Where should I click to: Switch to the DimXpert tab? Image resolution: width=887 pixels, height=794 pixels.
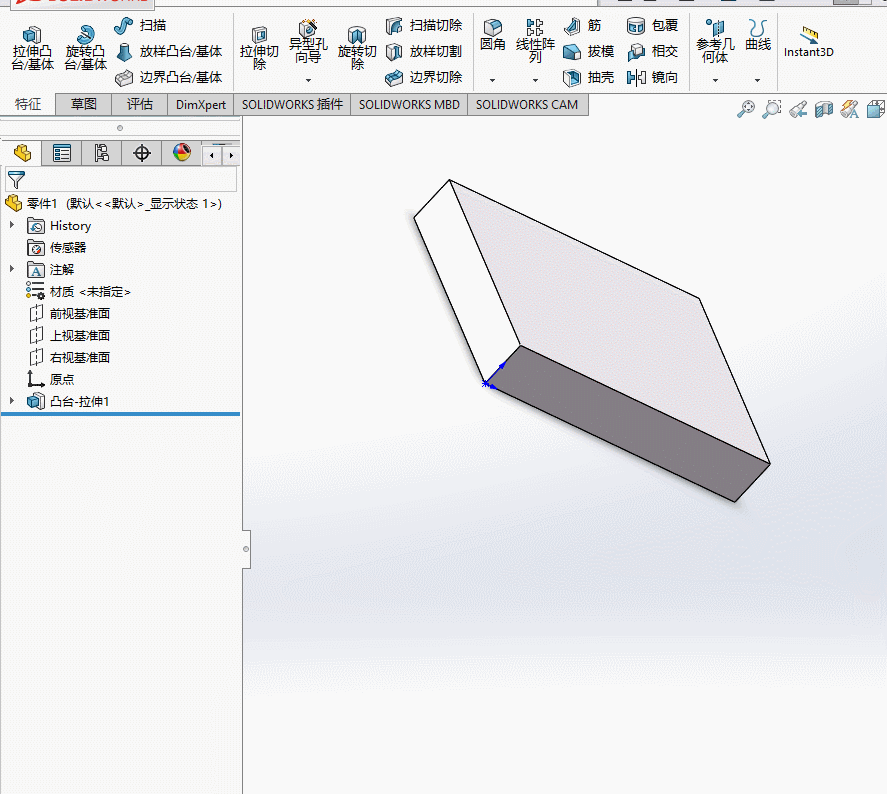200,105
